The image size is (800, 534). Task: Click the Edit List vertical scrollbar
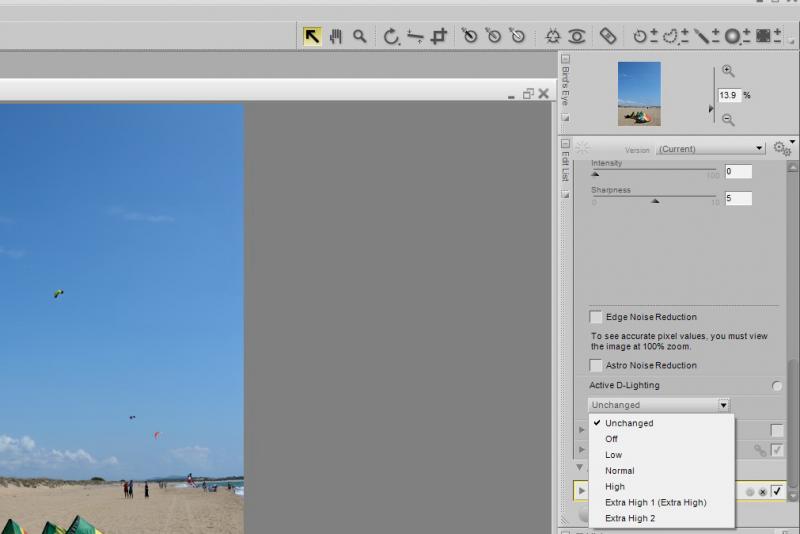pos(792,423)
